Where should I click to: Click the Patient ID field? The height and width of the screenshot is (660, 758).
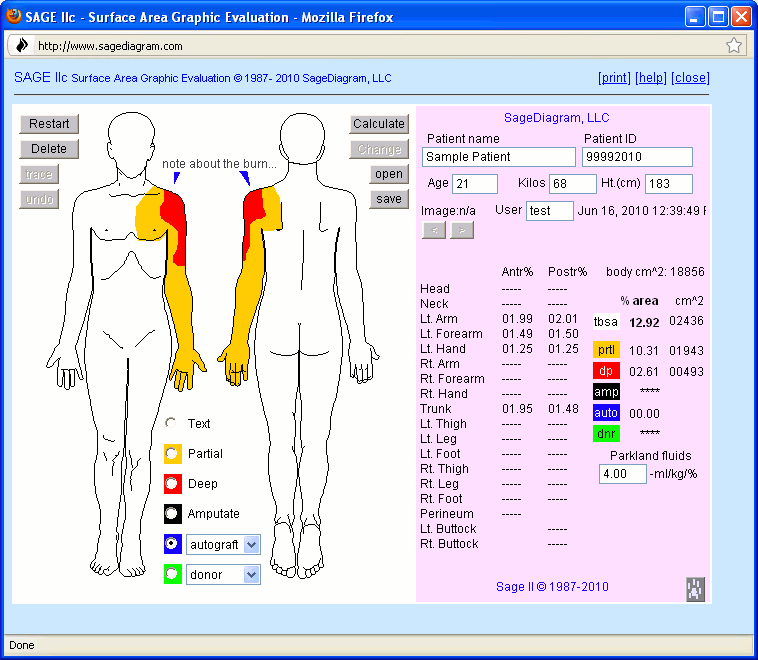637,157
